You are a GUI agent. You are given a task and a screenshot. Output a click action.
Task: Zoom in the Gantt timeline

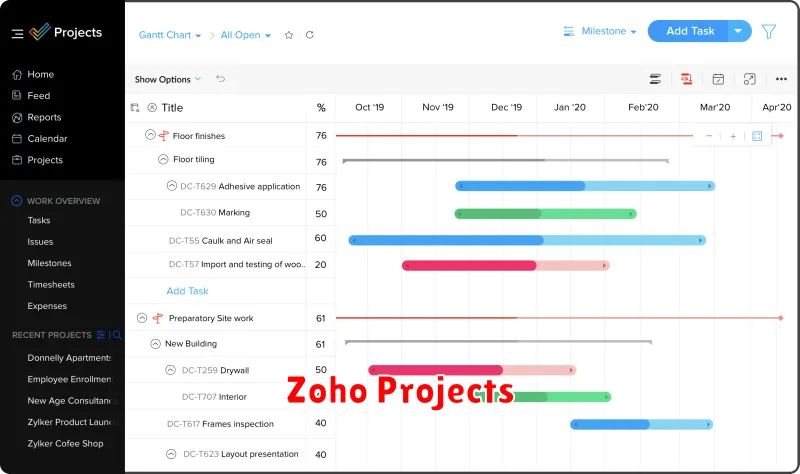point(733,136)
